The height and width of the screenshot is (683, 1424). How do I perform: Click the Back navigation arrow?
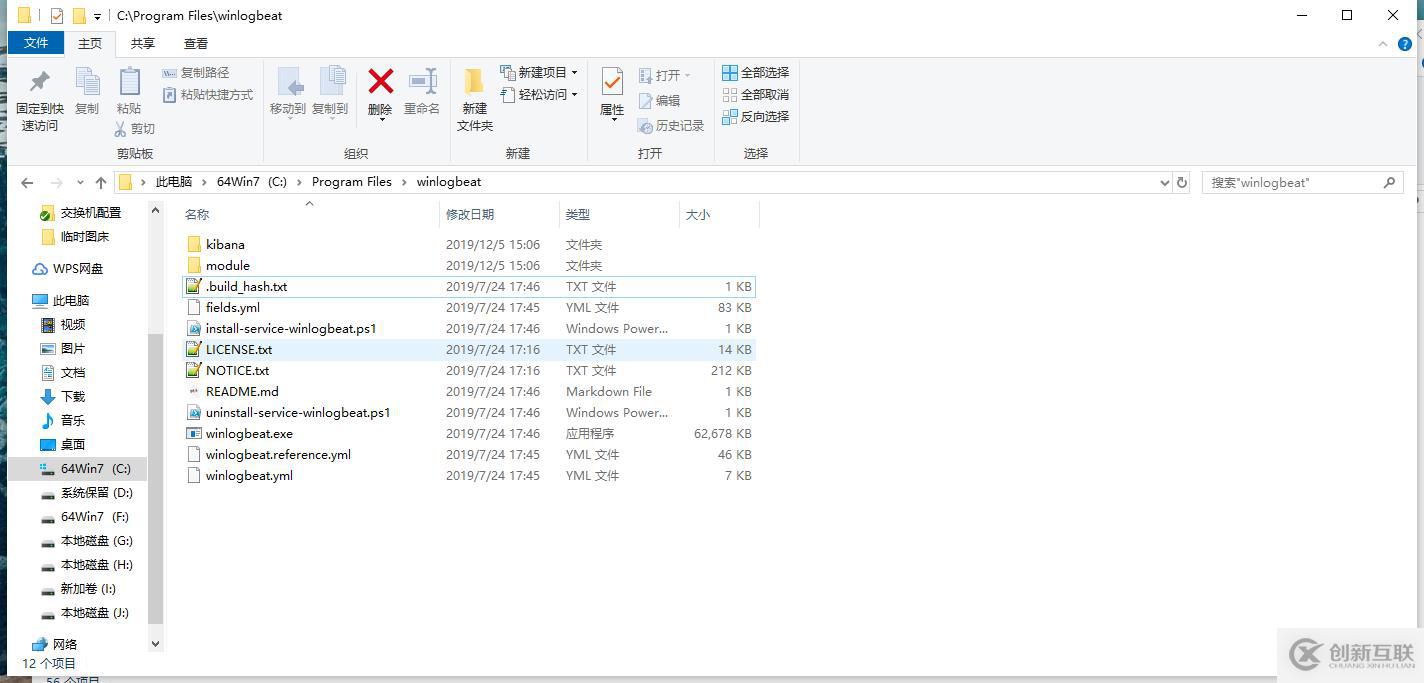[27, 183]
